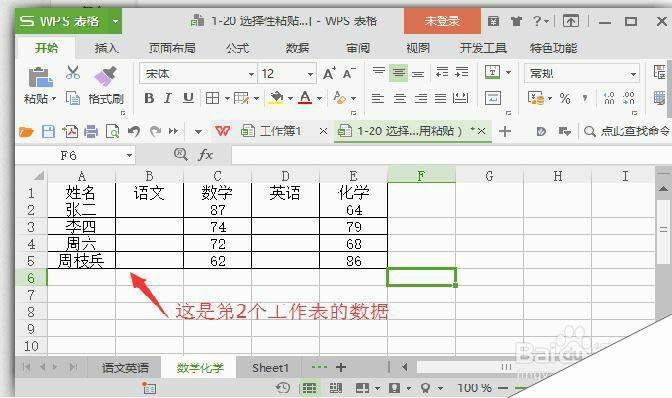The image size is (672, 398).
Task: Toggle vertical middle alignment
Action: [x=398, y=73]
